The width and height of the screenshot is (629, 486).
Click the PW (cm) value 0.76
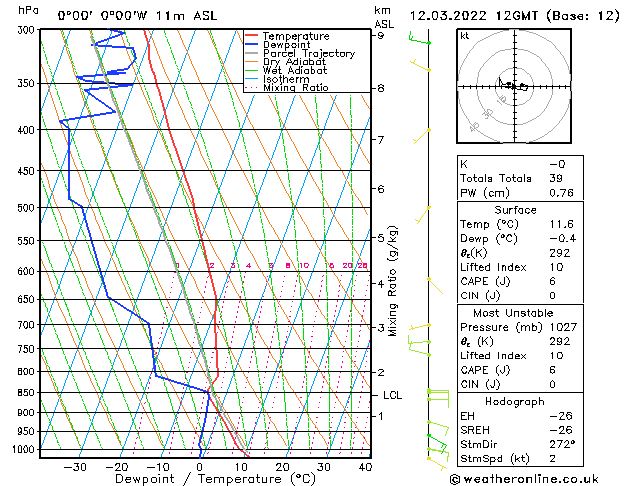[561, 193]
